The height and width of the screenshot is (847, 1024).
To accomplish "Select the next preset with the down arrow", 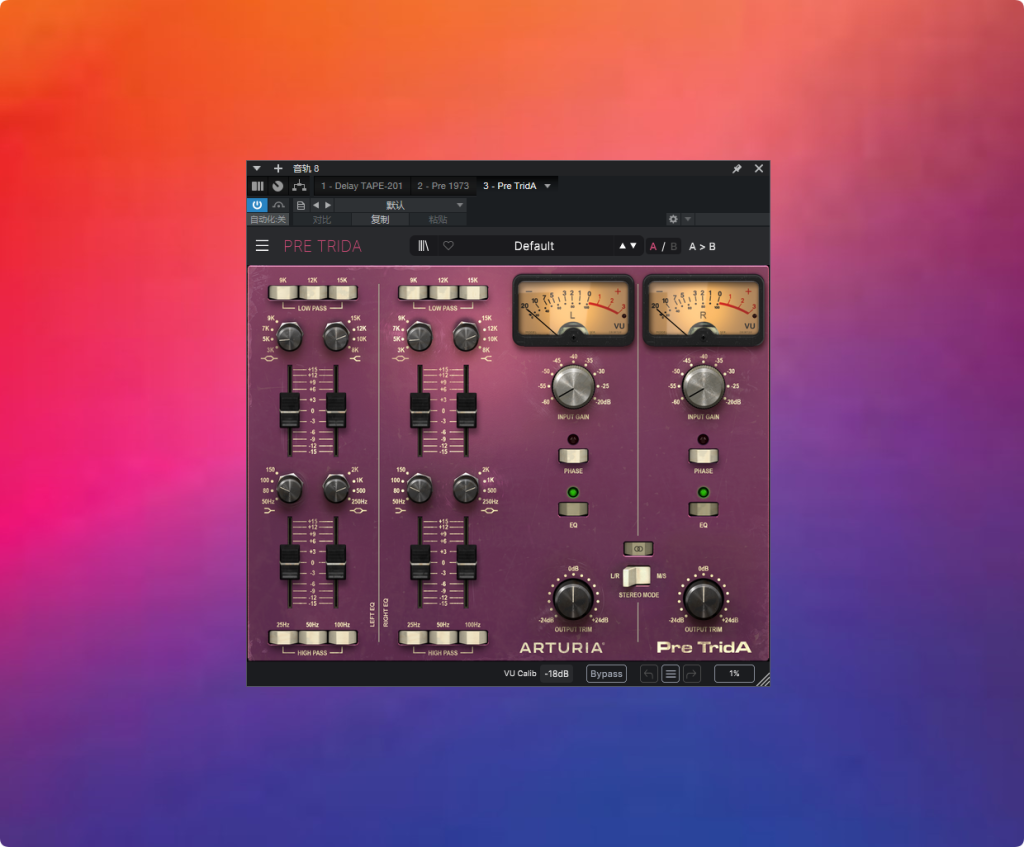I will (x=633, y=246).
